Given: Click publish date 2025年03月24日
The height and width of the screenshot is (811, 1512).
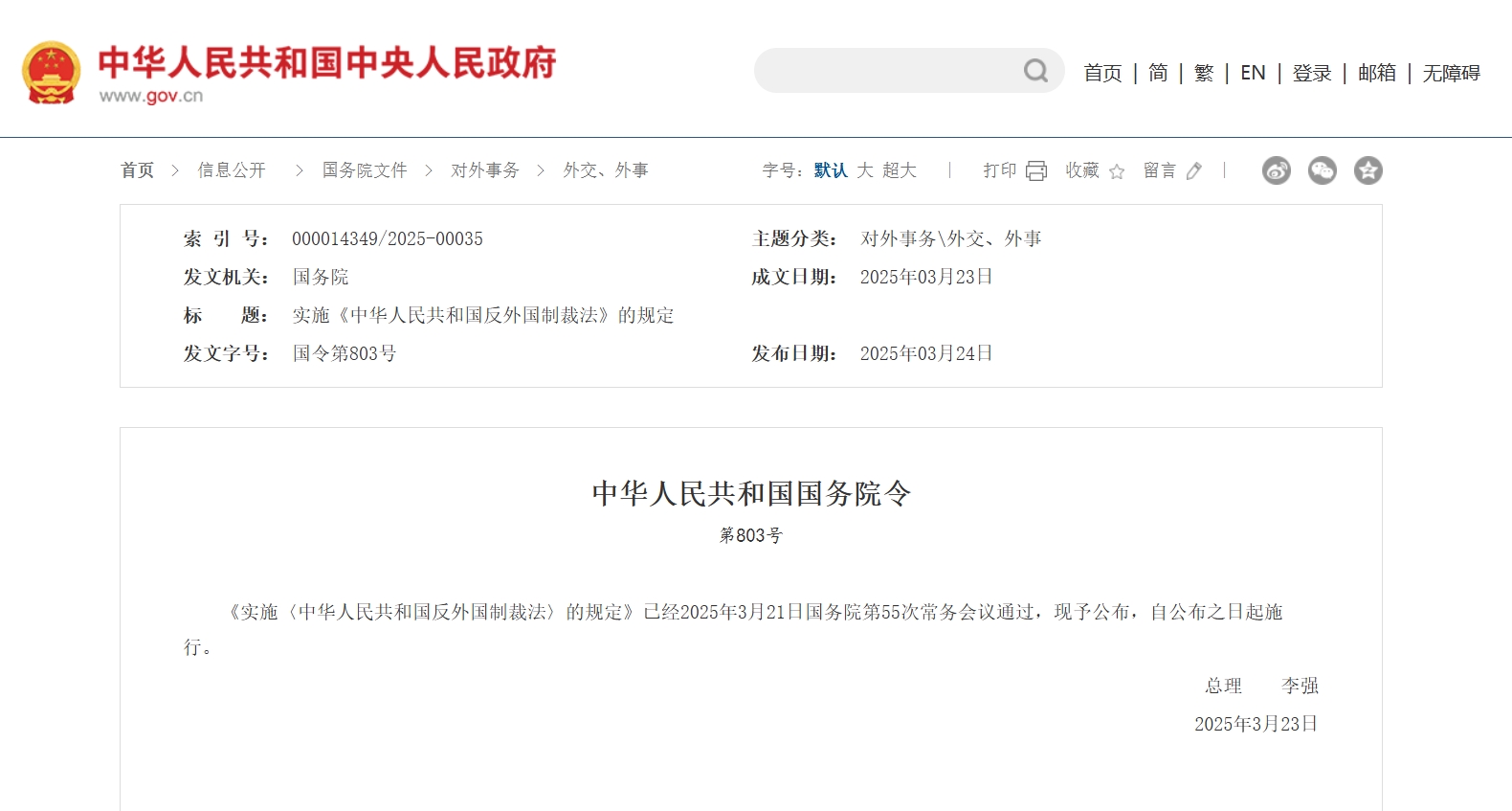Looking at the screenshot, I should click(926, 353).
